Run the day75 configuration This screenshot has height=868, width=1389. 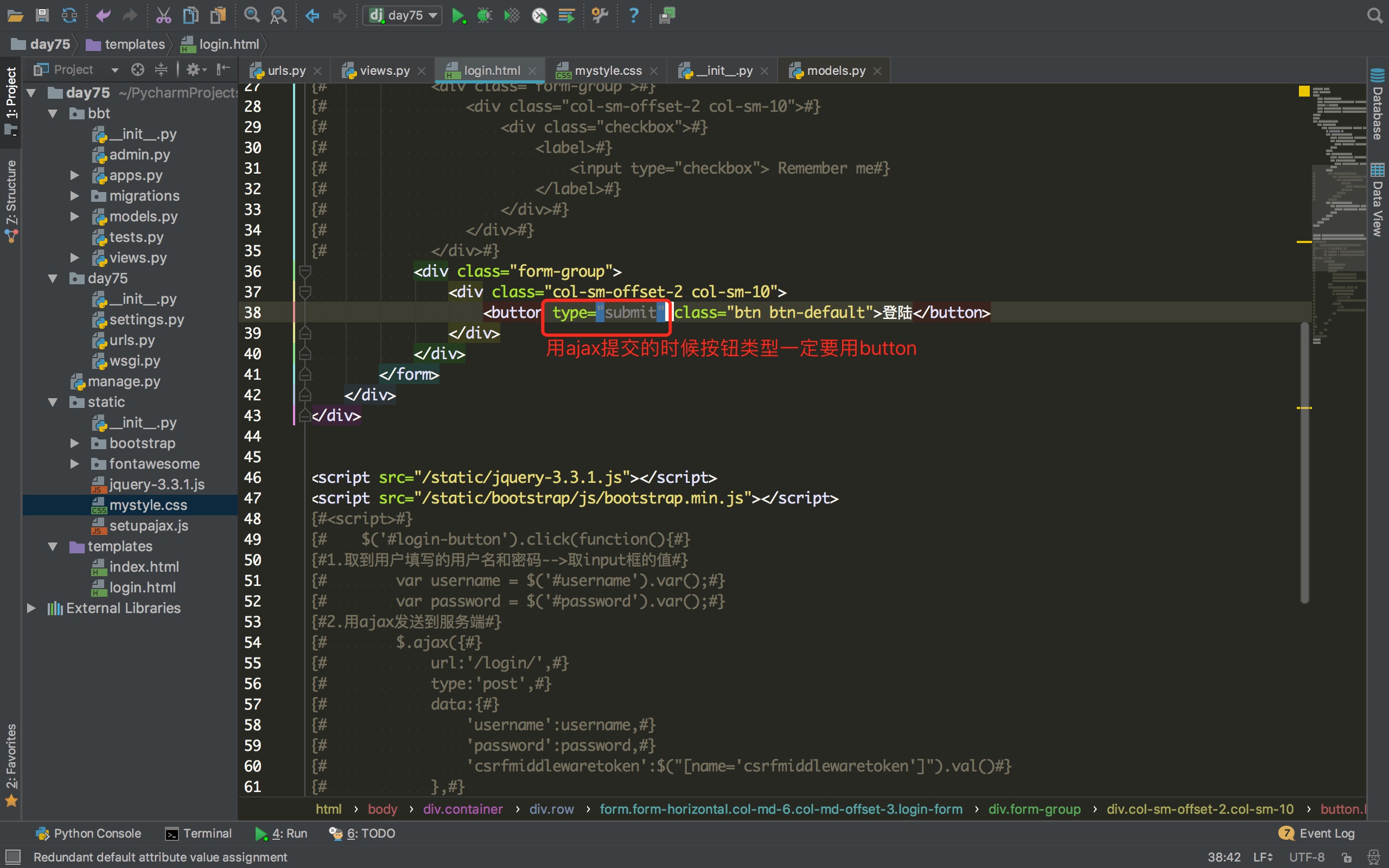pyautogui.click(x=458, y=15)
